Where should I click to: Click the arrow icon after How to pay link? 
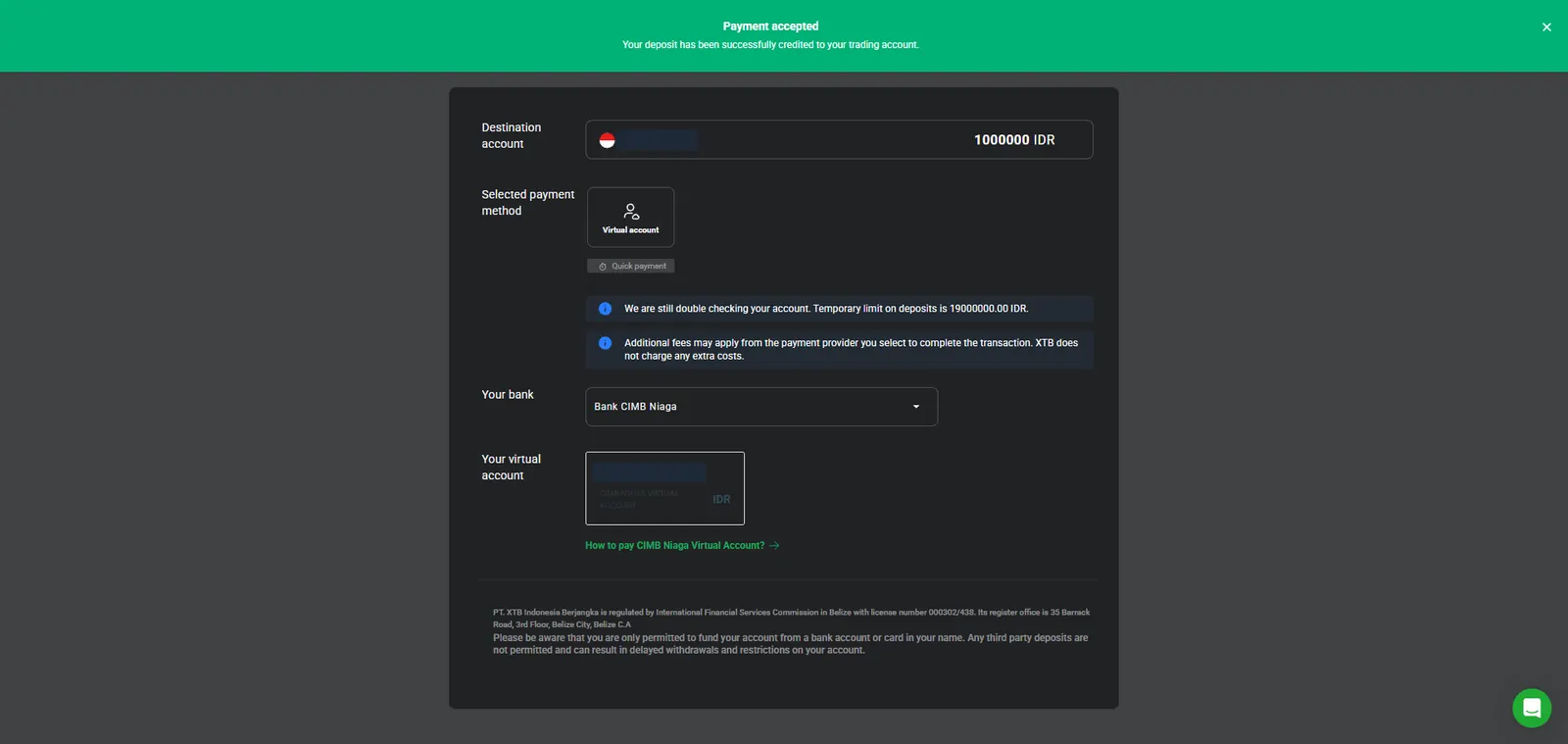tap(774, 546)
